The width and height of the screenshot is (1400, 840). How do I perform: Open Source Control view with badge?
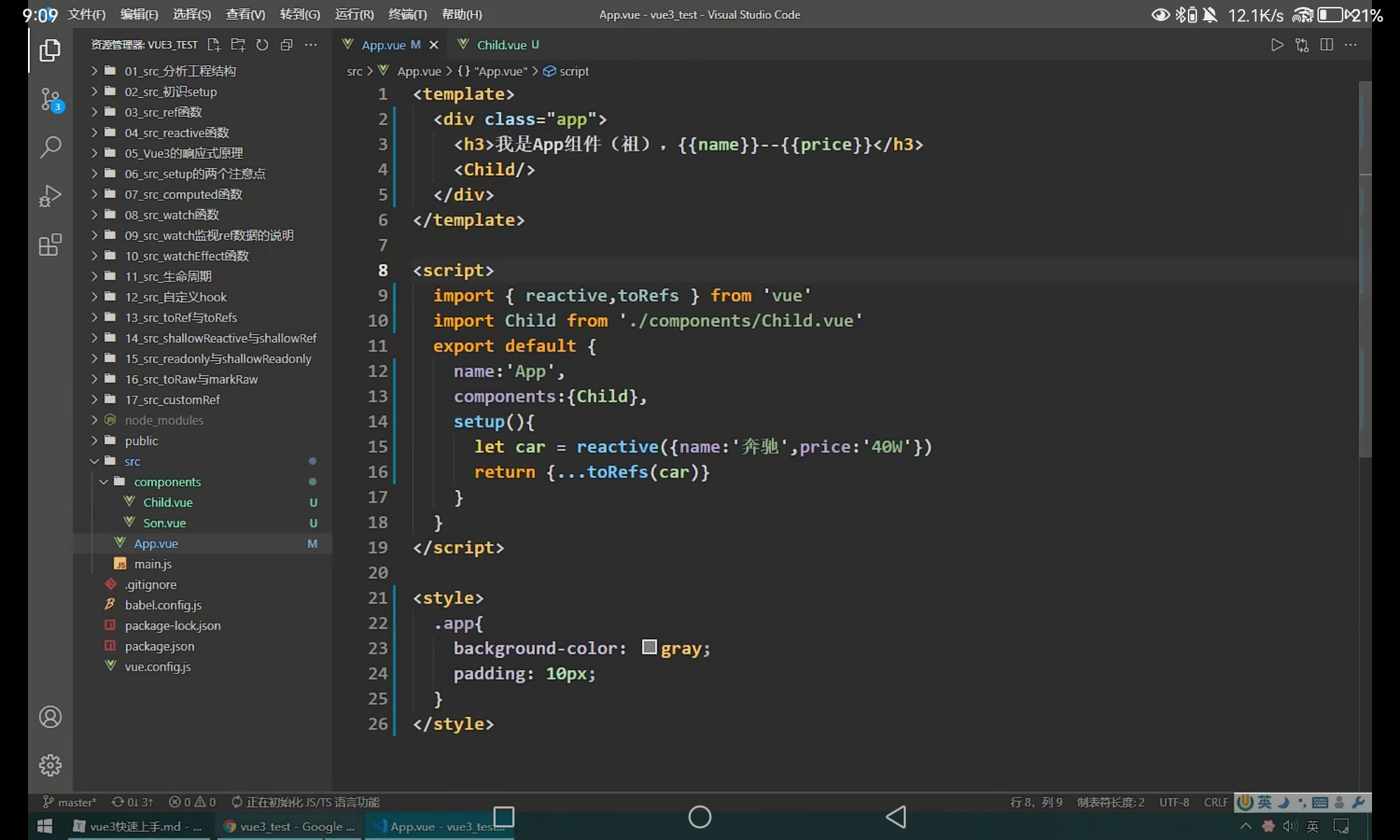tap(50, 99)
